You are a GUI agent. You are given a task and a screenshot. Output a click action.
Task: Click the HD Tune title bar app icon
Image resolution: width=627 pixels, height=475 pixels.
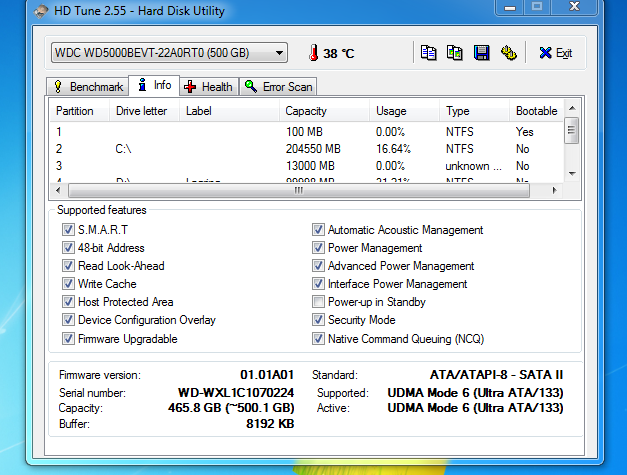[x=41, y=11]
